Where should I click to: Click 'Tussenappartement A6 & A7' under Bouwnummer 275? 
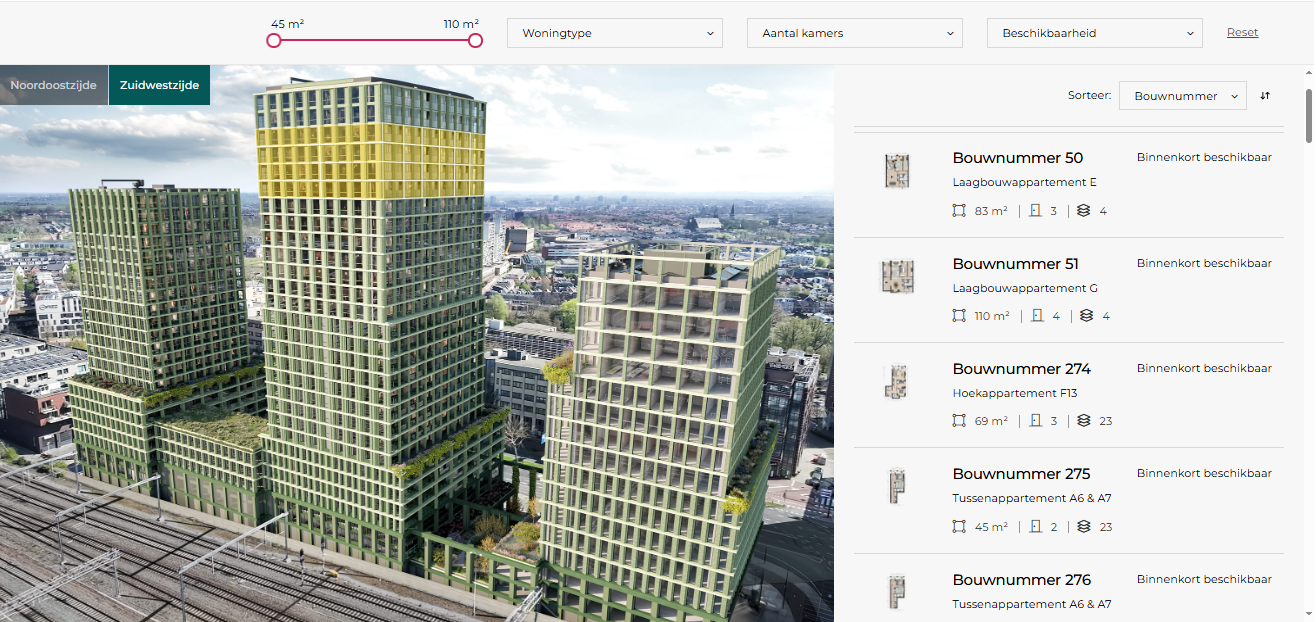click(1031, 498)
